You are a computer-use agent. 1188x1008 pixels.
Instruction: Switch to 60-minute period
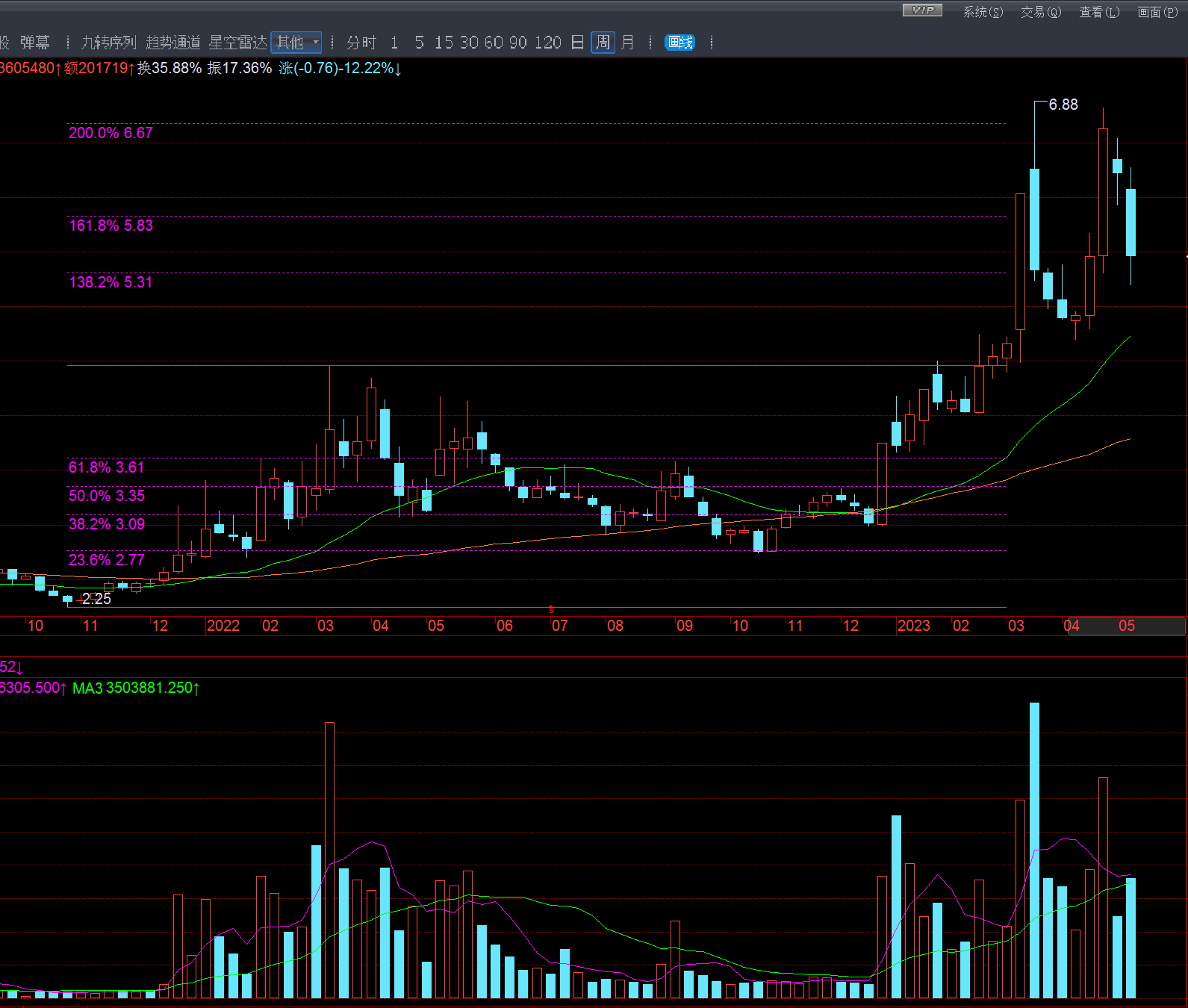click(494, 43)
